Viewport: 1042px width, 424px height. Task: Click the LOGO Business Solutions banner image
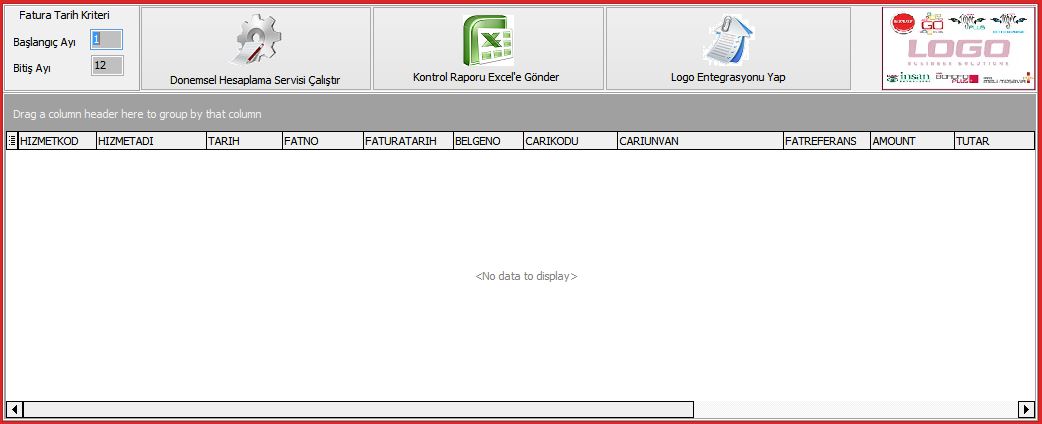click(x=958, y=49)
